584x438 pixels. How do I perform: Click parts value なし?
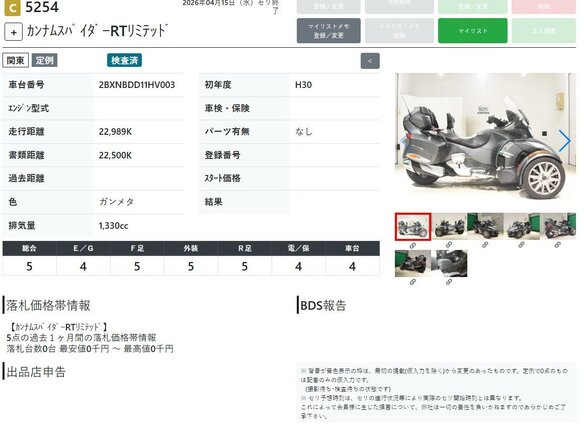[x=304, y=131]
